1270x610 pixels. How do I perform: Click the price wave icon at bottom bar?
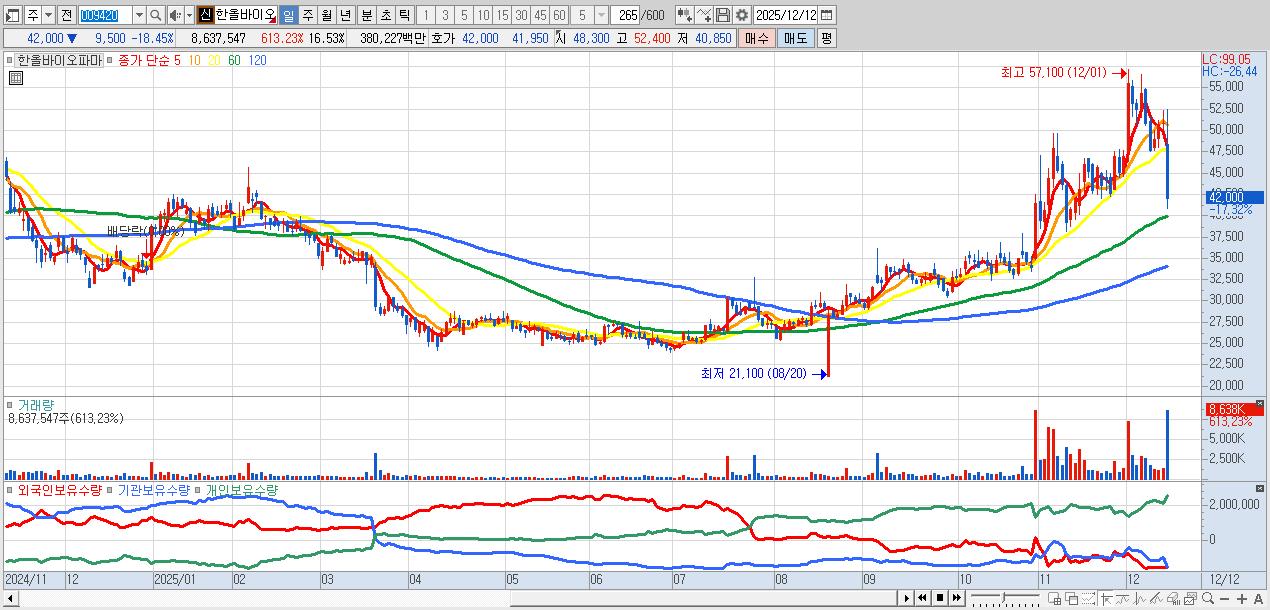click(1140, 598)
